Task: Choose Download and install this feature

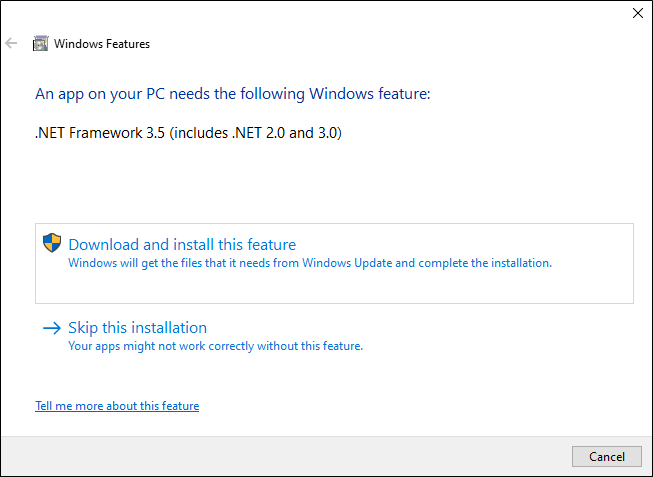Action: [334, 263]
